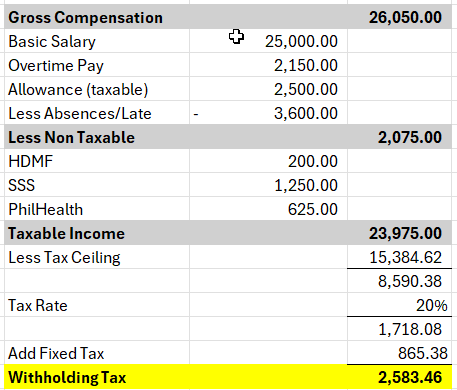Select the 25,000.00 basic salary amount

268,41
